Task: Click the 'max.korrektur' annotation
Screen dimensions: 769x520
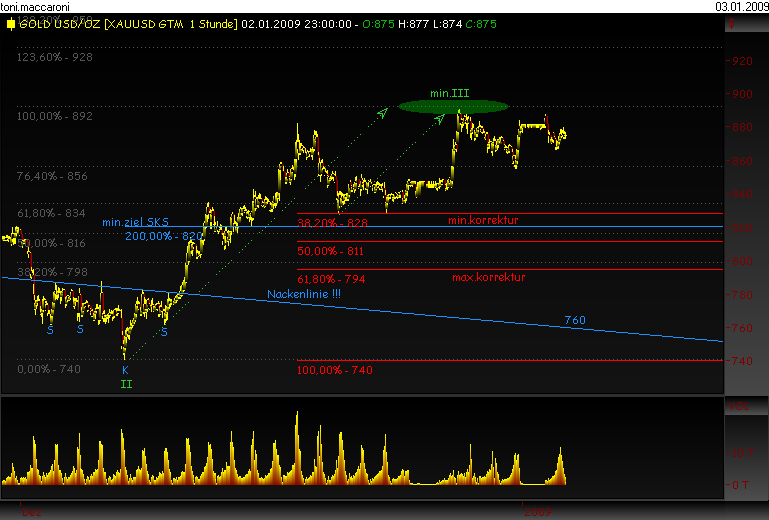Action: tap(488, 277)
